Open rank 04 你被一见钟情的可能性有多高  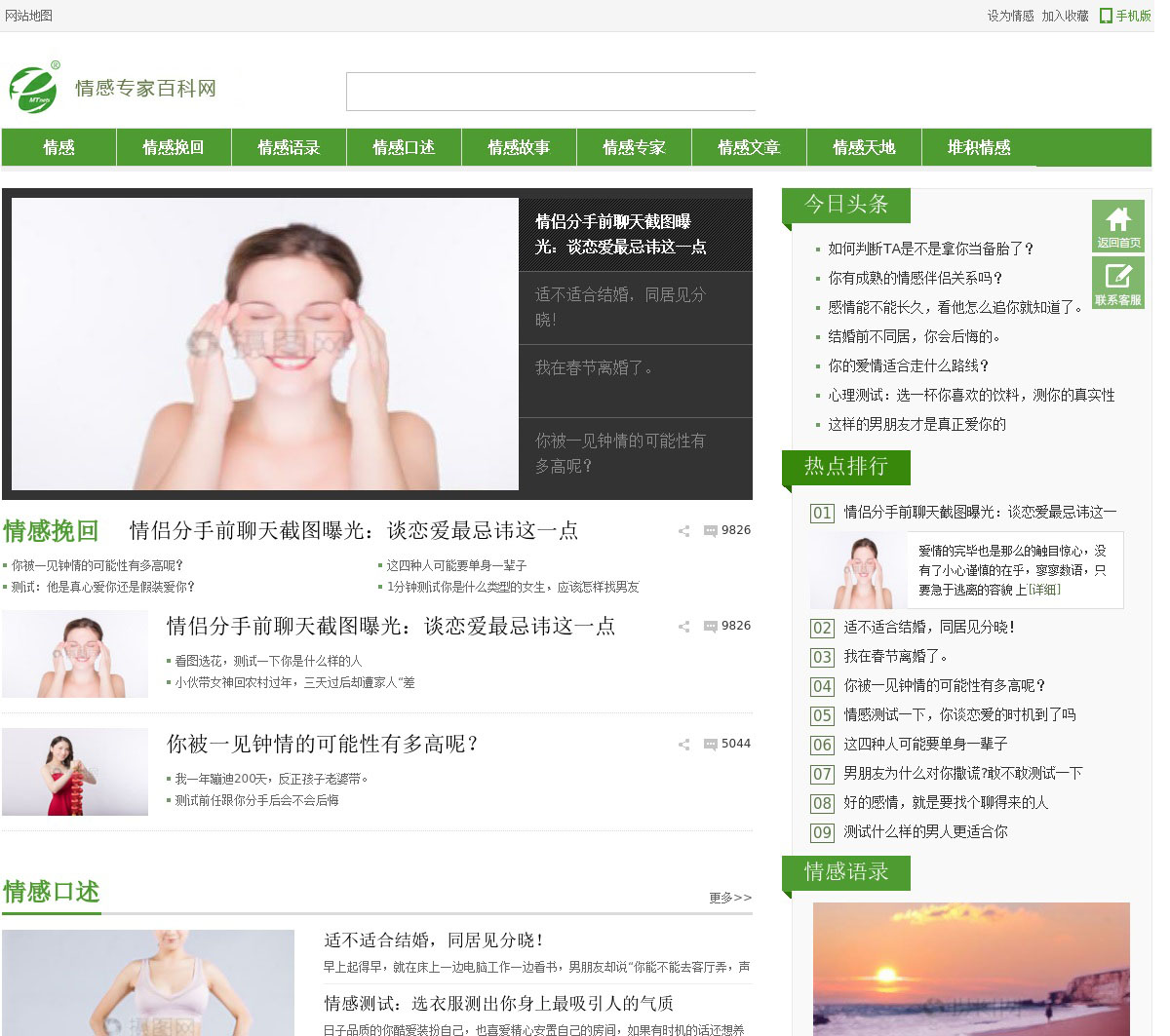coord(945,685)
